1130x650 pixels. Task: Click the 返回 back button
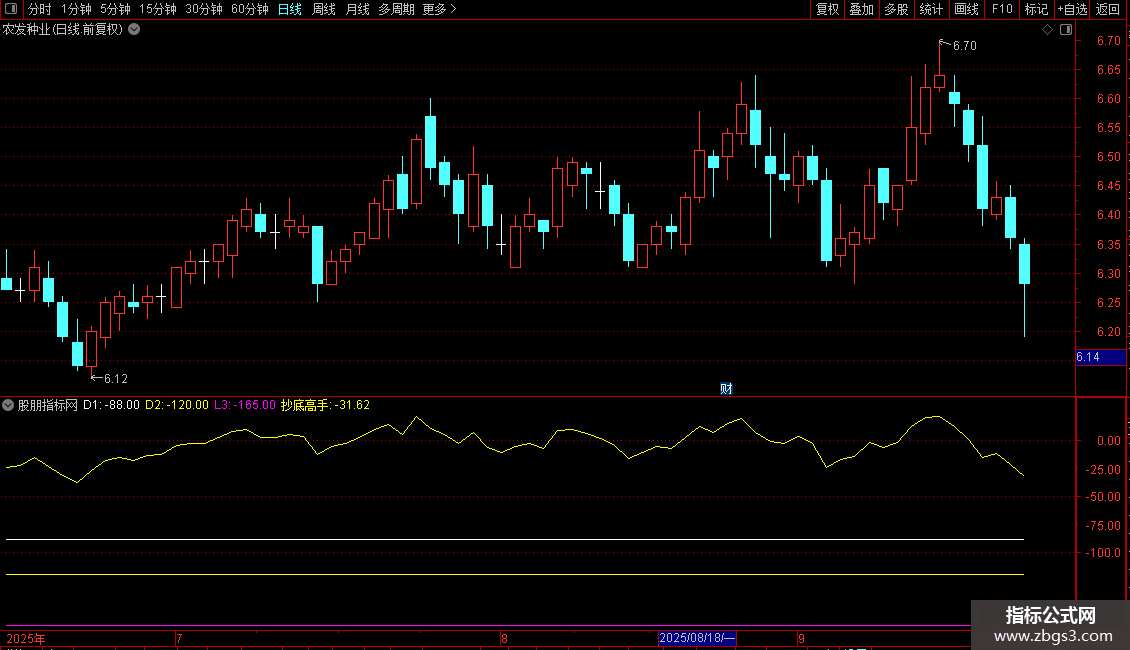tap(1108, 9)
